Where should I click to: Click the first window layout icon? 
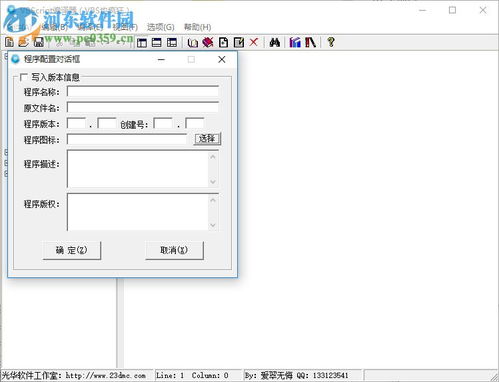click(142, 43)
